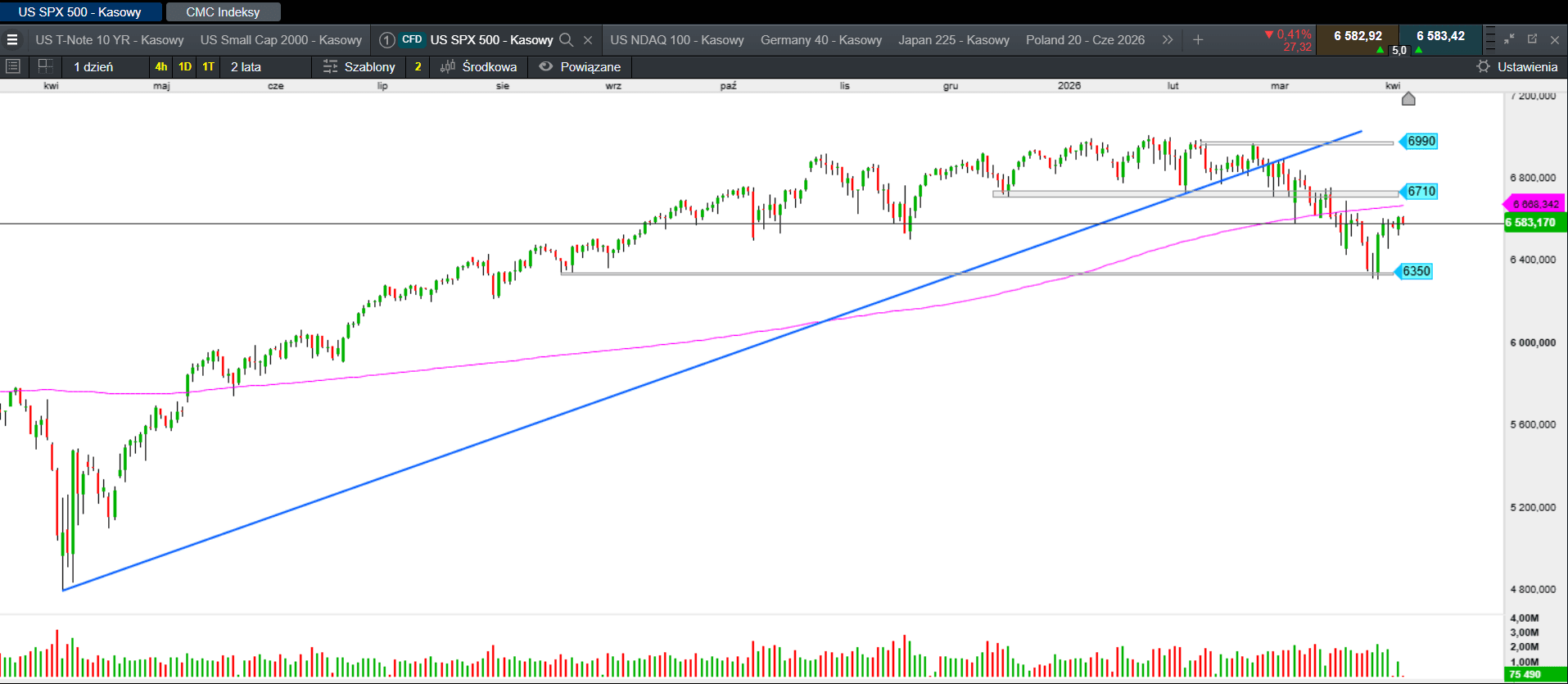Open the chart list panel icon
Viewport: 1568px width, 684px height.
click(x=13, y=66)
